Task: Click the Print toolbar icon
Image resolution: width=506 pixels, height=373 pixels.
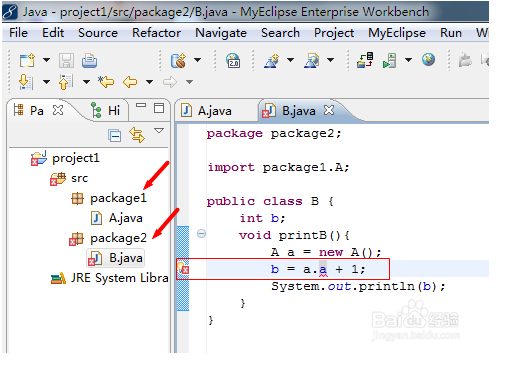Action: [89, 61]
